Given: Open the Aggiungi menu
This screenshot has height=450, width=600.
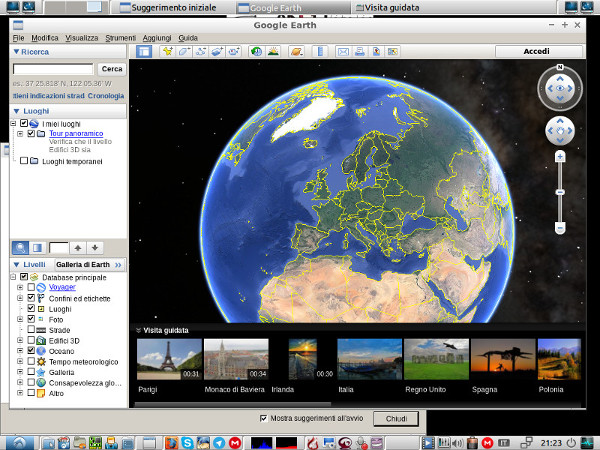Looking at the screenshot, I should pos(157,38).
